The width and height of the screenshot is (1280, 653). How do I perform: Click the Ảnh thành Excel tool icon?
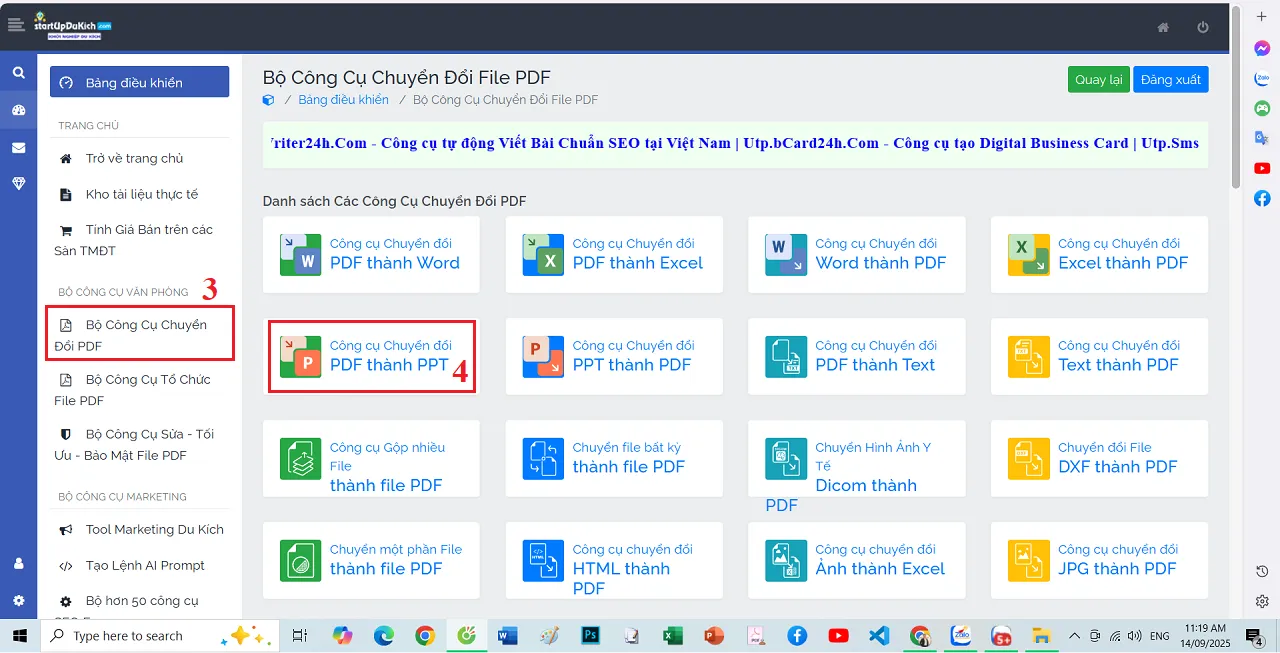tap(786, 561)
